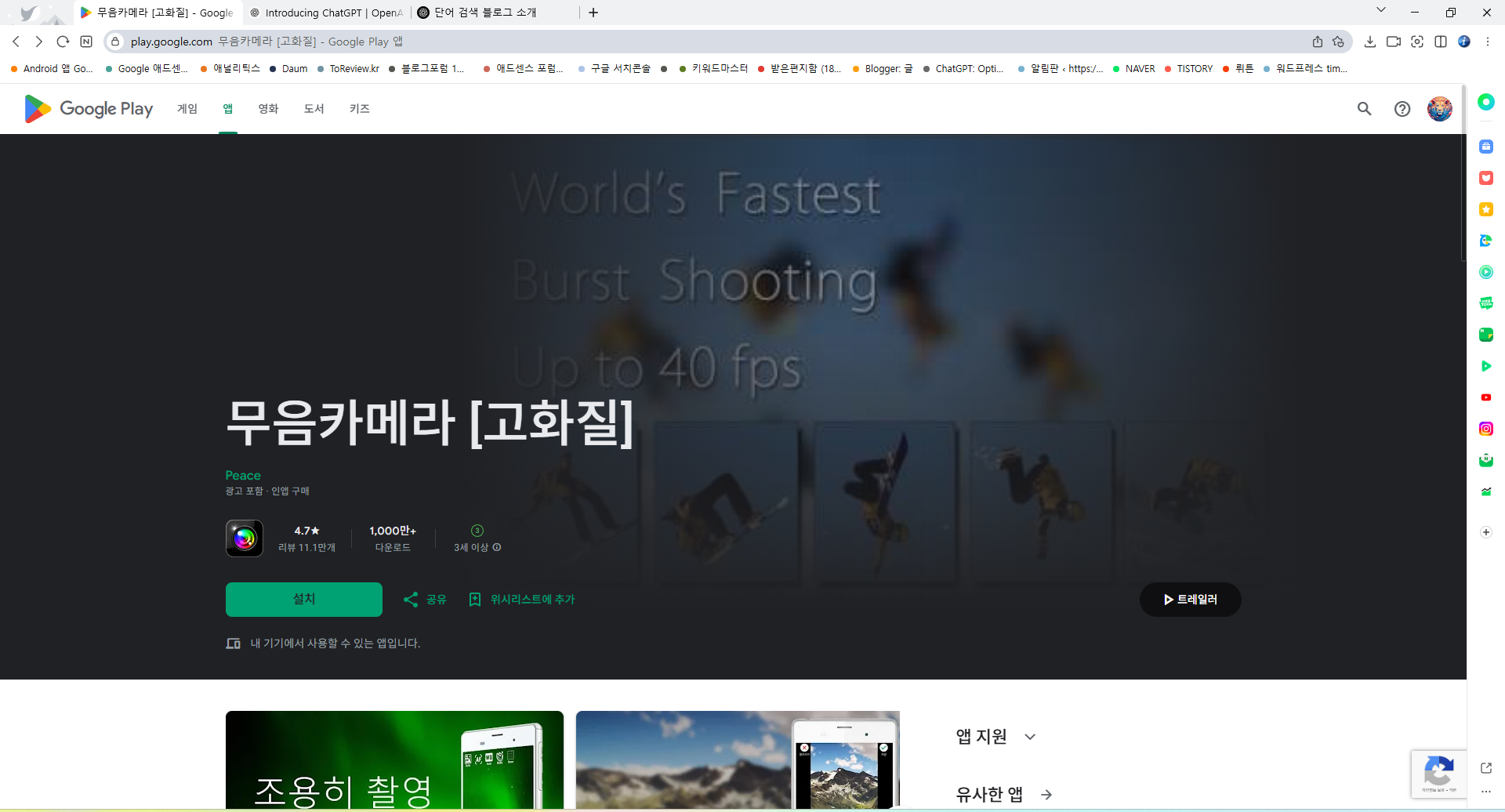Open the Peace developer link

(x=243, y=475)
